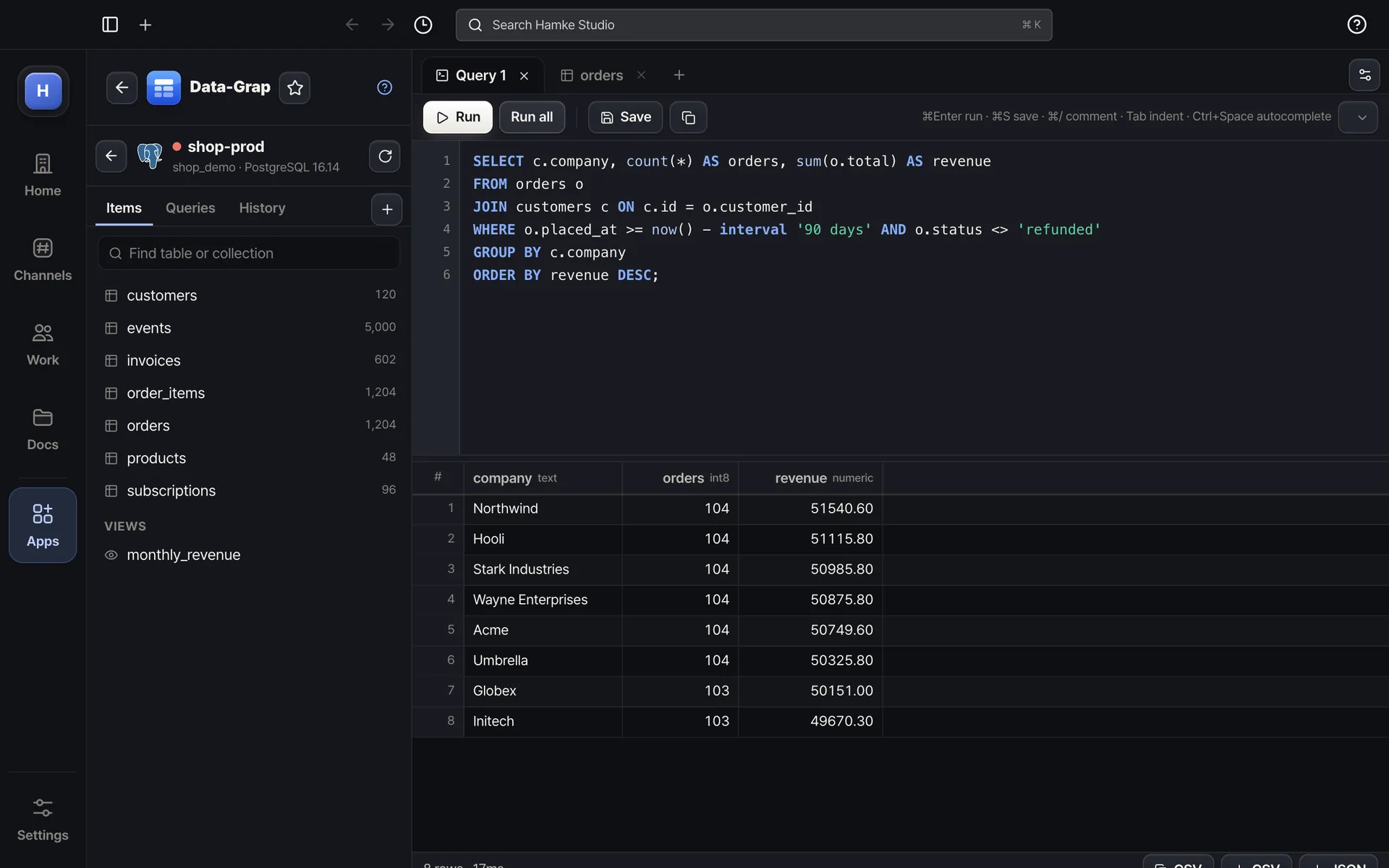Open Apps in the left sidebar

click(43, 525)
